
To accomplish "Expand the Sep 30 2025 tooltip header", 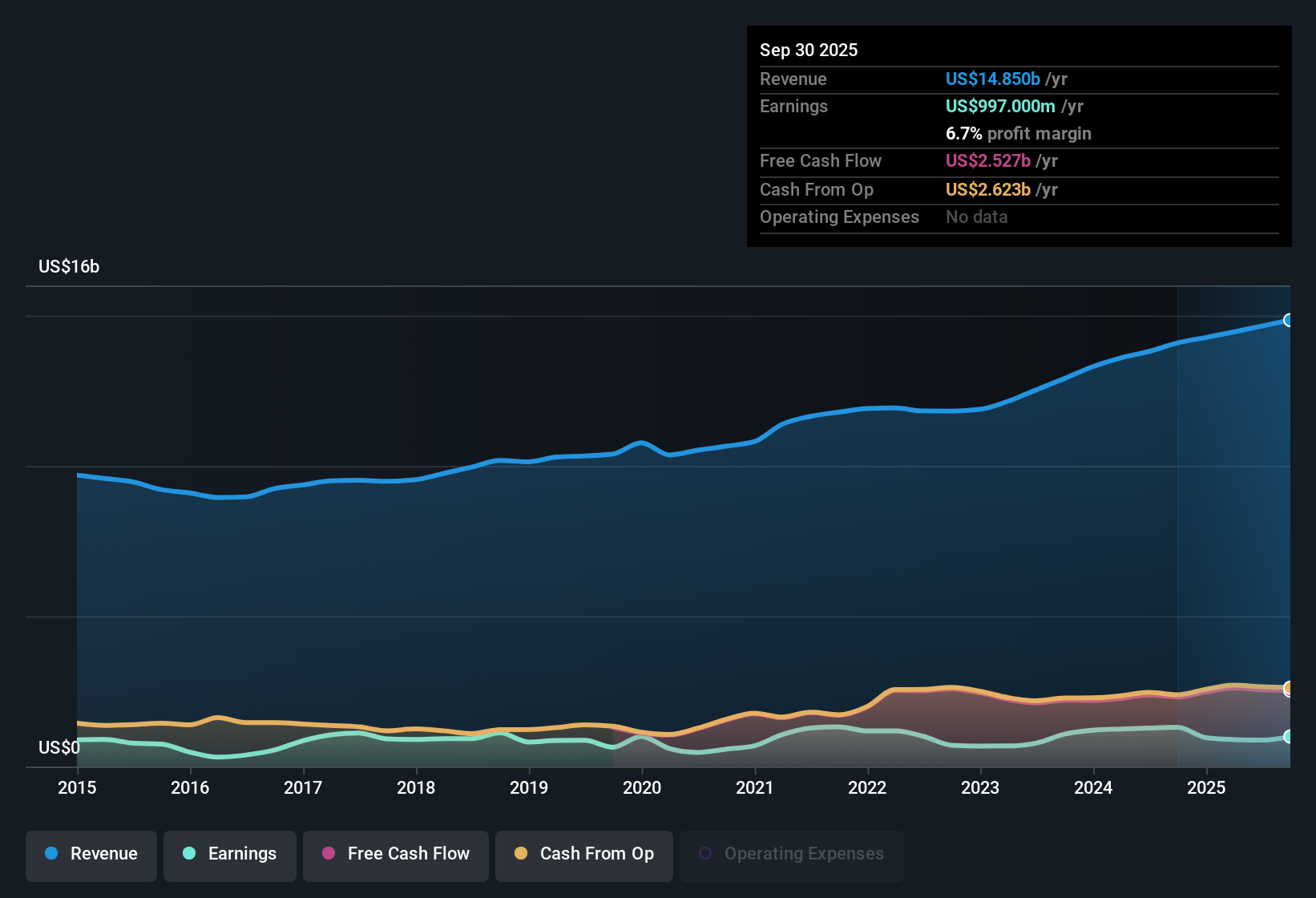I will pos(809,50).
